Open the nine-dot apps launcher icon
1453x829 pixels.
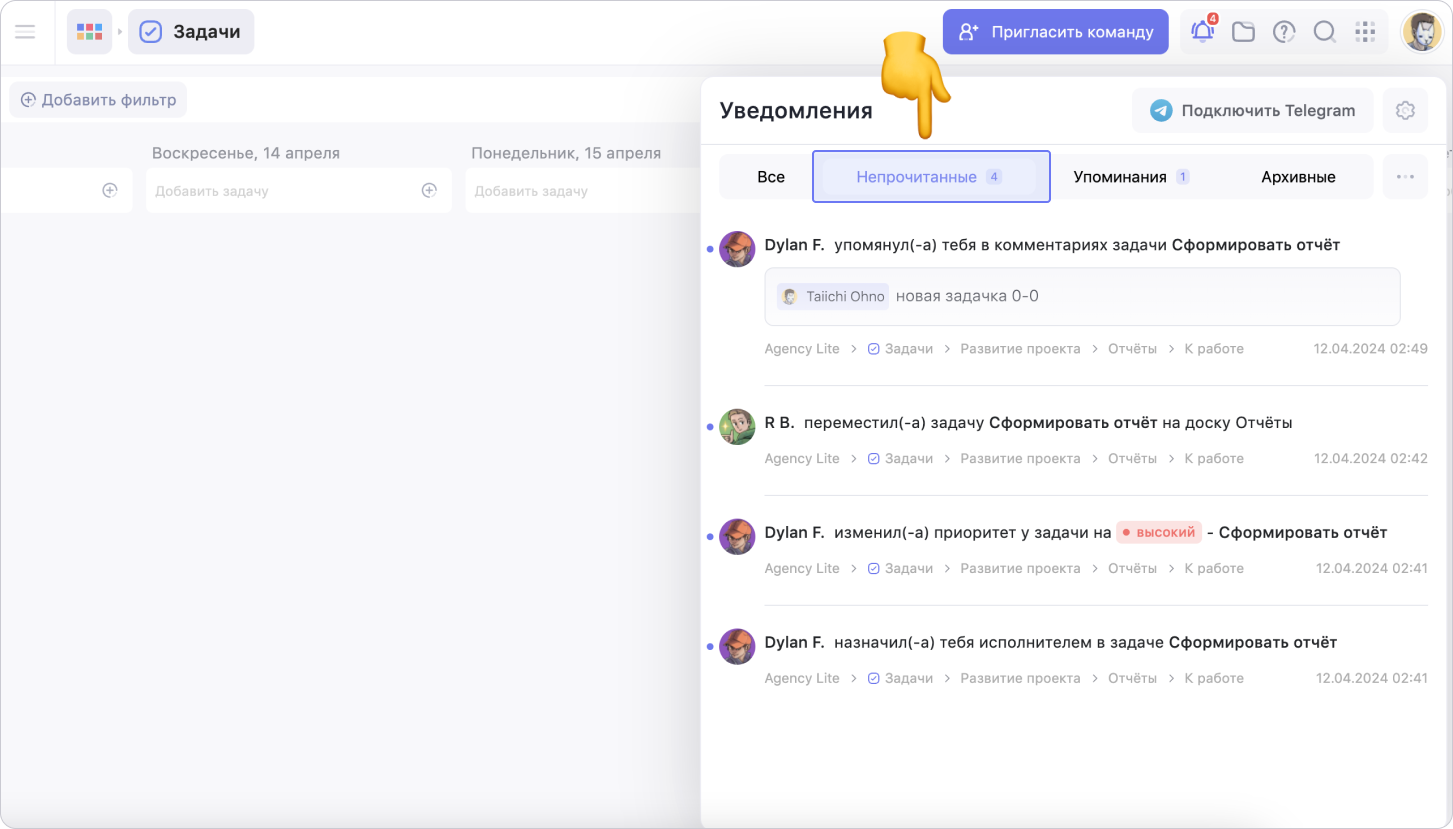(x=1365, y=32)
